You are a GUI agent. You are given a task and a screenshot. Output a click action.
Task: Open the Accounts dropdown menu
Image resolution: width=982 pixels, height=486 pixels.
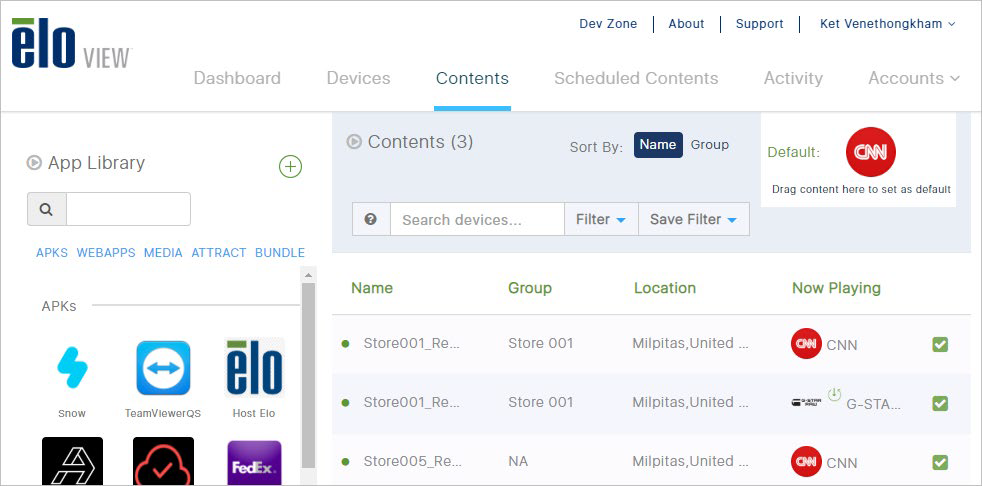click(x=914, y=78)
